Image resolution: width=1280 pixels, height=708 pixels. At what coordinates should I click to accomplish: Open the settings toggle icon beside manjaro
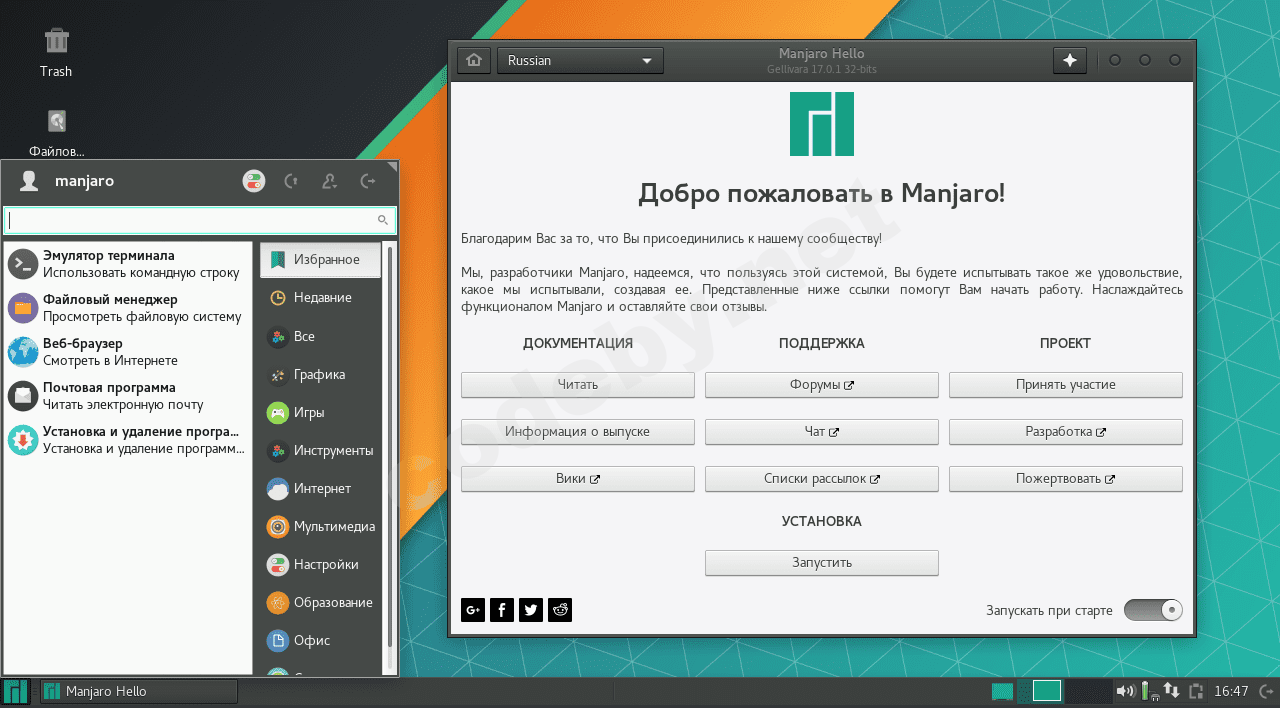(x=254, y=181)
